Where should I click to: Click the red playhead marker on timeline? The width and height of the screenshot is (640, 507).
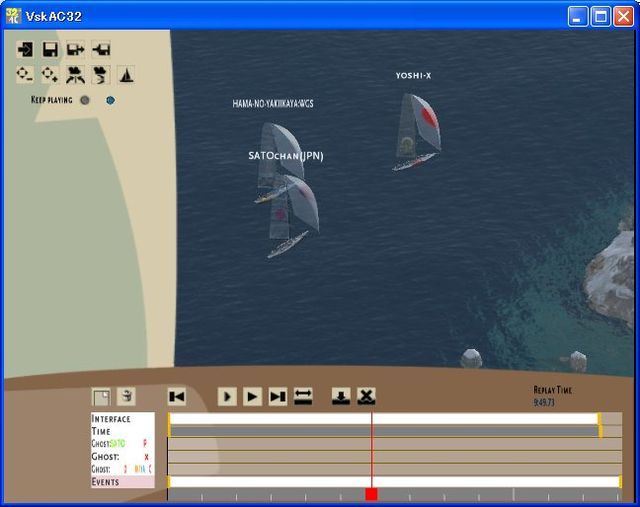coord(371,494)
